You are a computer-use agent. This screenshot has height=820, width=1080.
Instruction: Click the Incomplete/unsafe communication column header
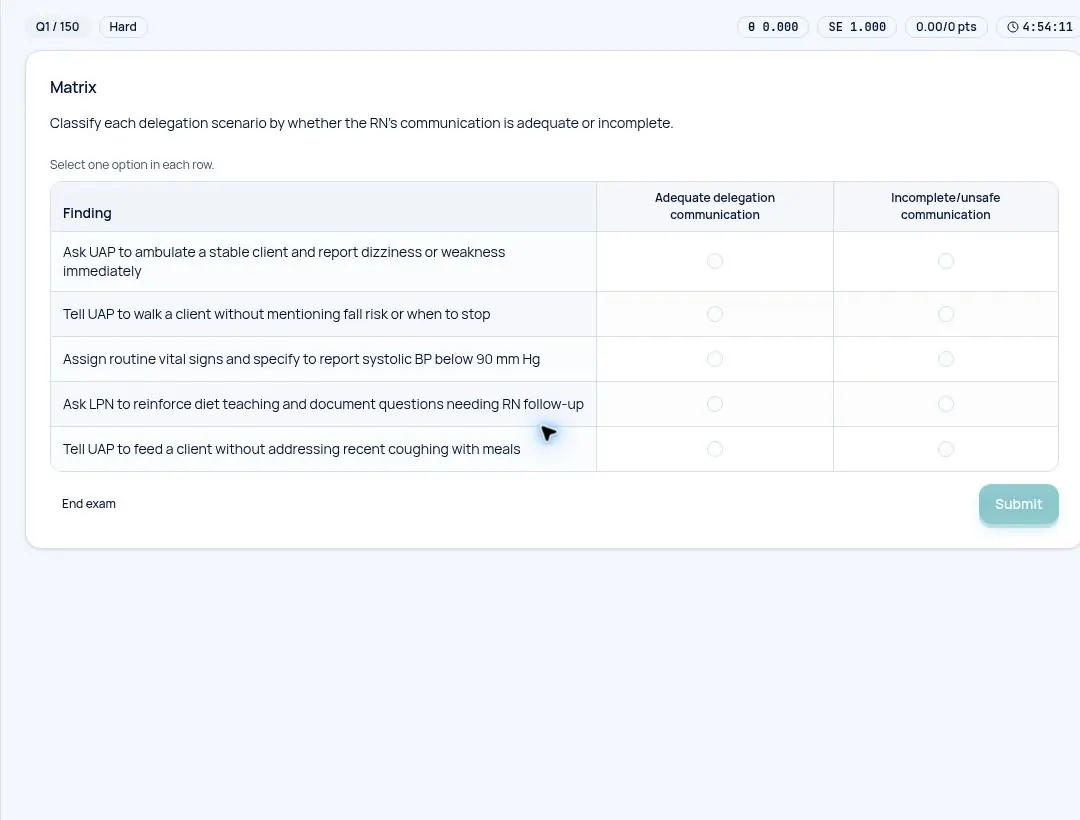(945, 206)
